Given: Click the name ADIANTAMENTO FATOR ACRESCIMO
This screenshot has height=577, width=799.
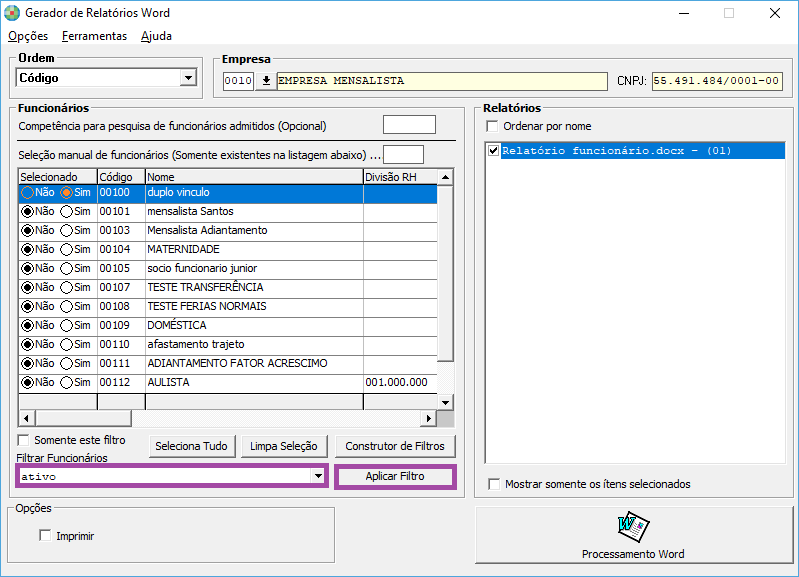Looking at the screenshot, I should pos(237,363).
